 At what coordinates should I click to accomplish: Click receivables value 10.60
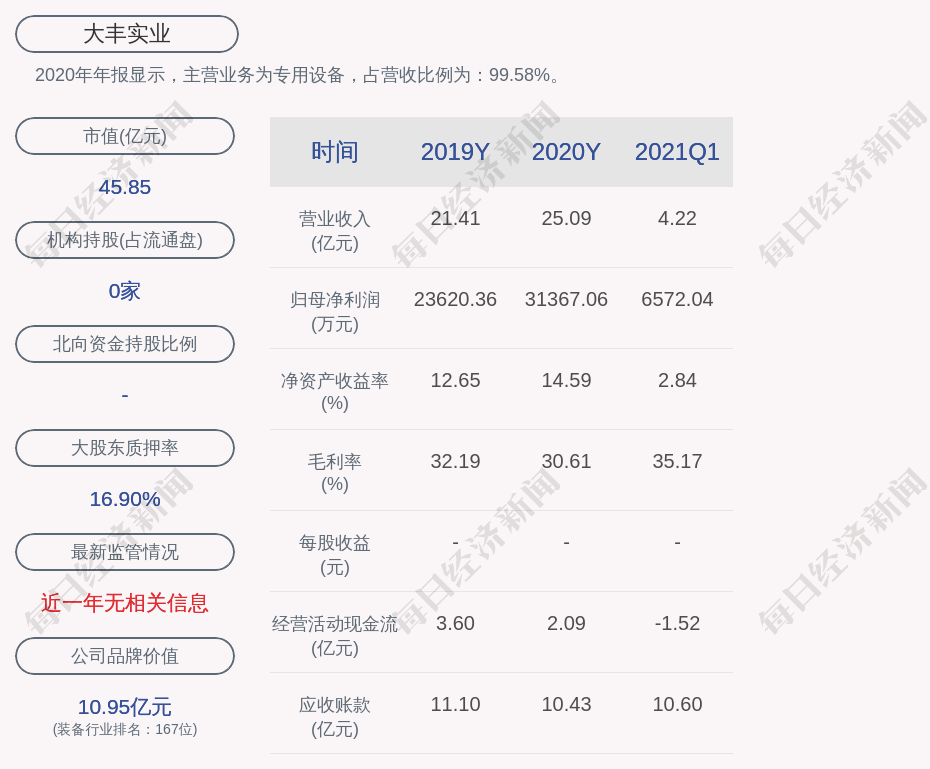pyautogui.click(x=677, y=704)
